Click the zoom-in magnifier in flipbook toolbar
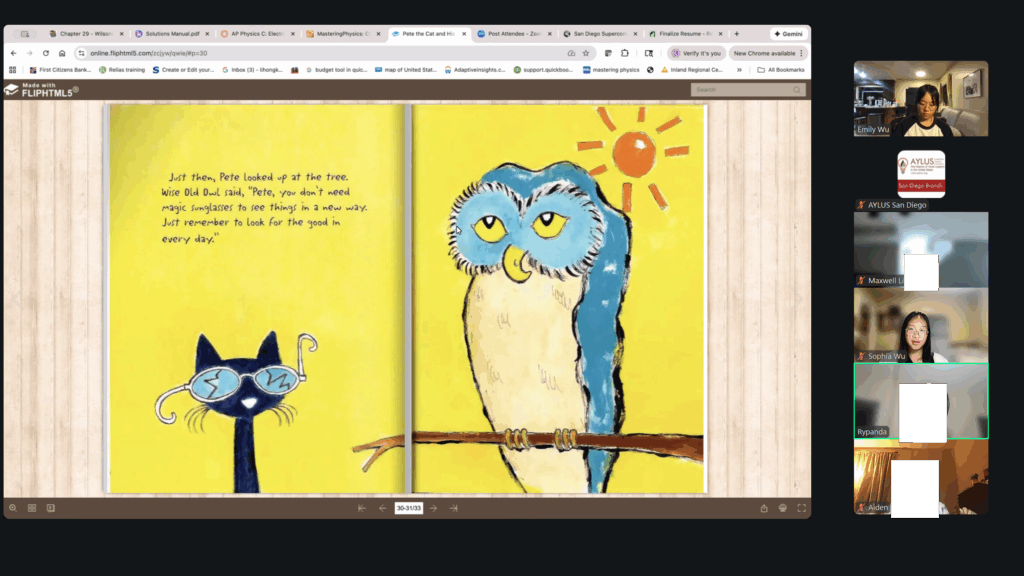 point(13,508)
